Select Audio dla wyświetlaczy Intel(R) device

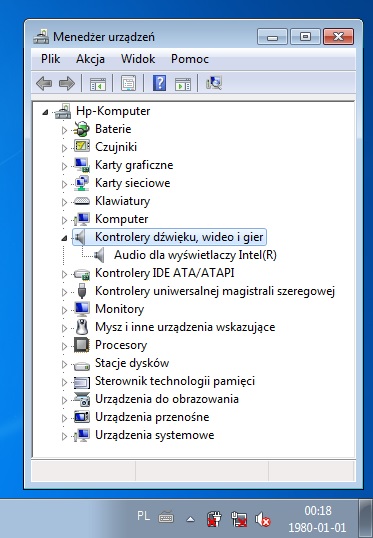195,255
